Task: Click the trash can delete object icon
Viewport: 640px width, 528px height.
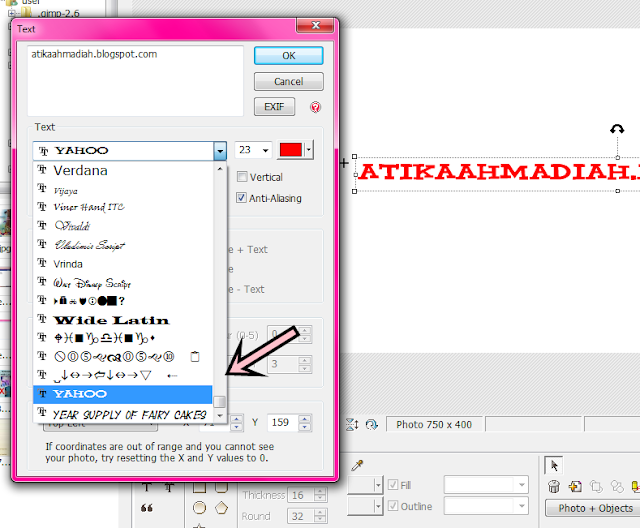Action: tap(553, 486)
